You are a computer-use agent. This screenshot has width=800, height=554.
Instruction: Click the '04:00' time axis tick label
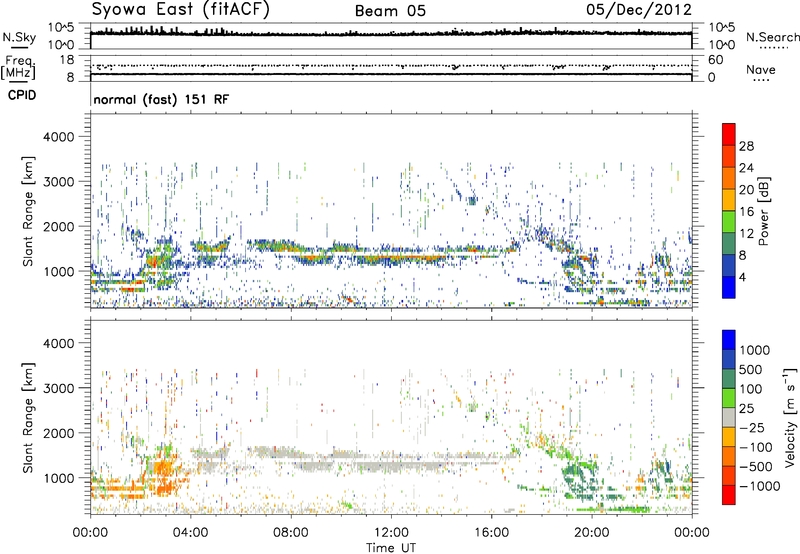pyautogui.click(x=190, y=533)
